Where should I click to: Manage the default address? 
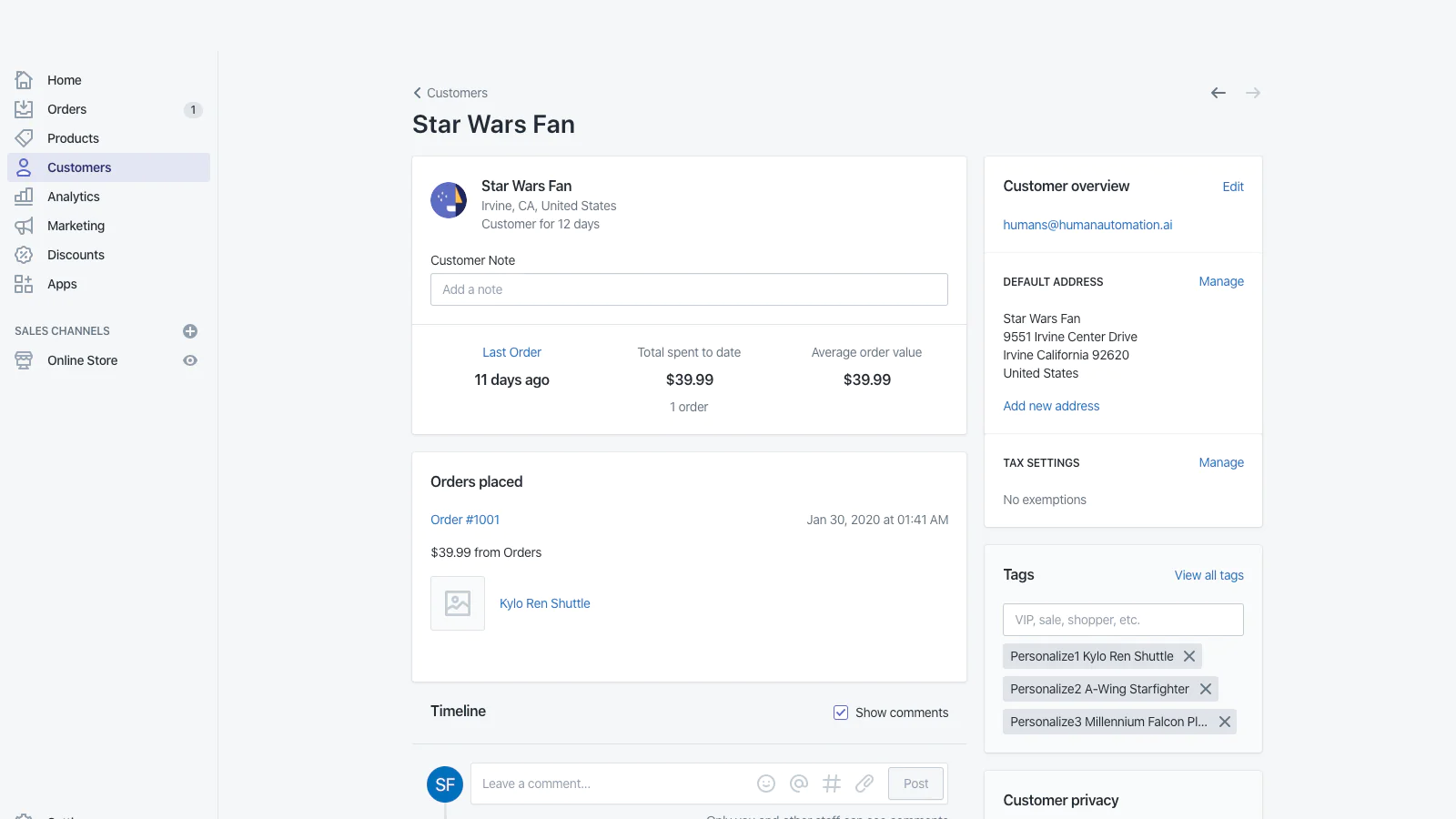(x=1221, y=281)
